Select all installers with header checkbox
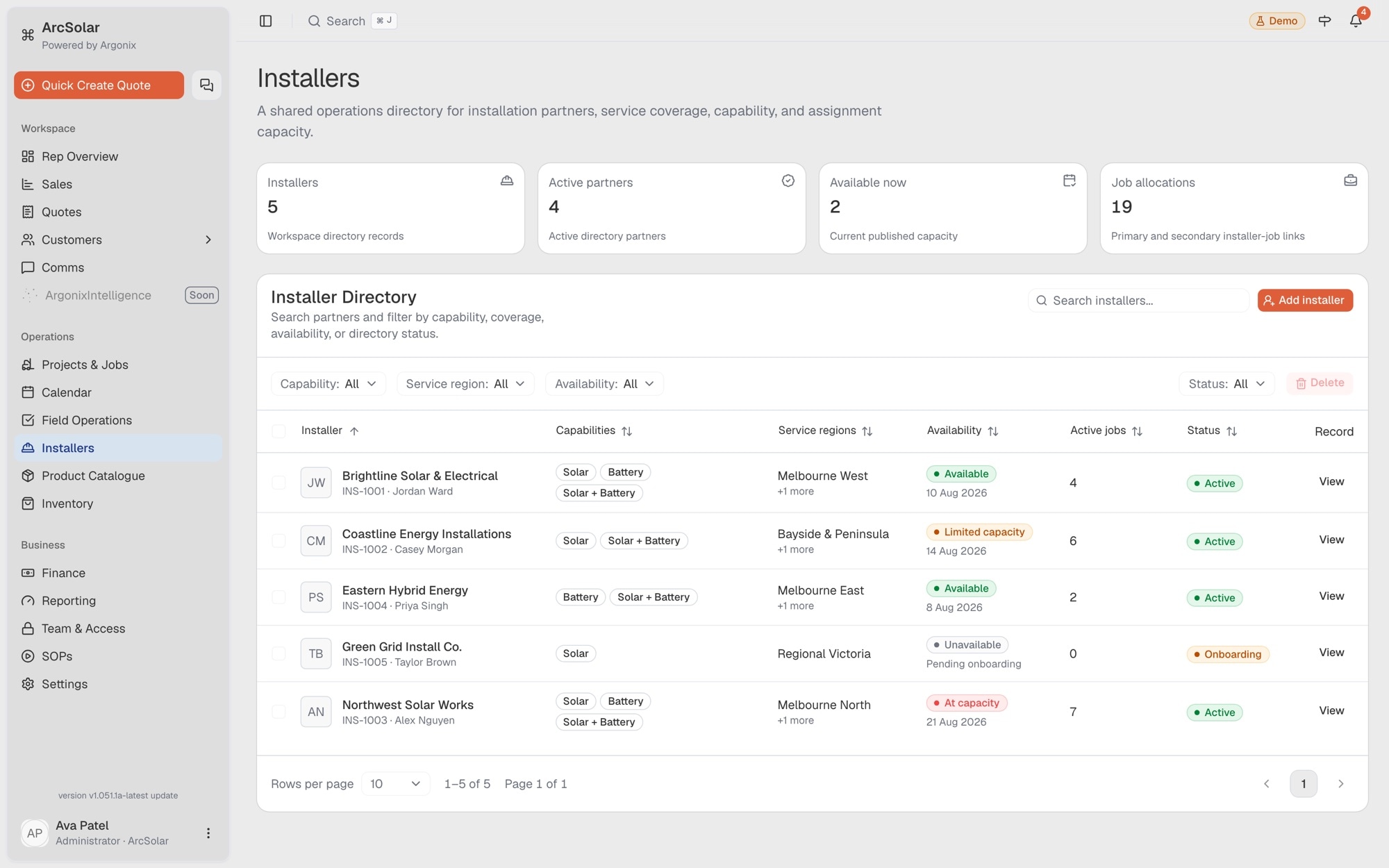The height and width of the screenshot is (868, 1389). [278, 431]
